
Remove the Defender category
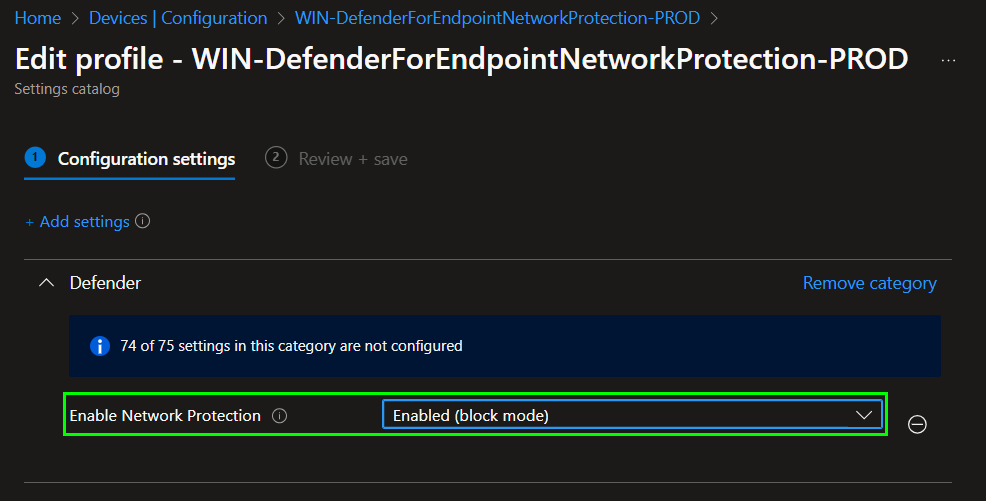pyautogui.click(x=869, y=283)
